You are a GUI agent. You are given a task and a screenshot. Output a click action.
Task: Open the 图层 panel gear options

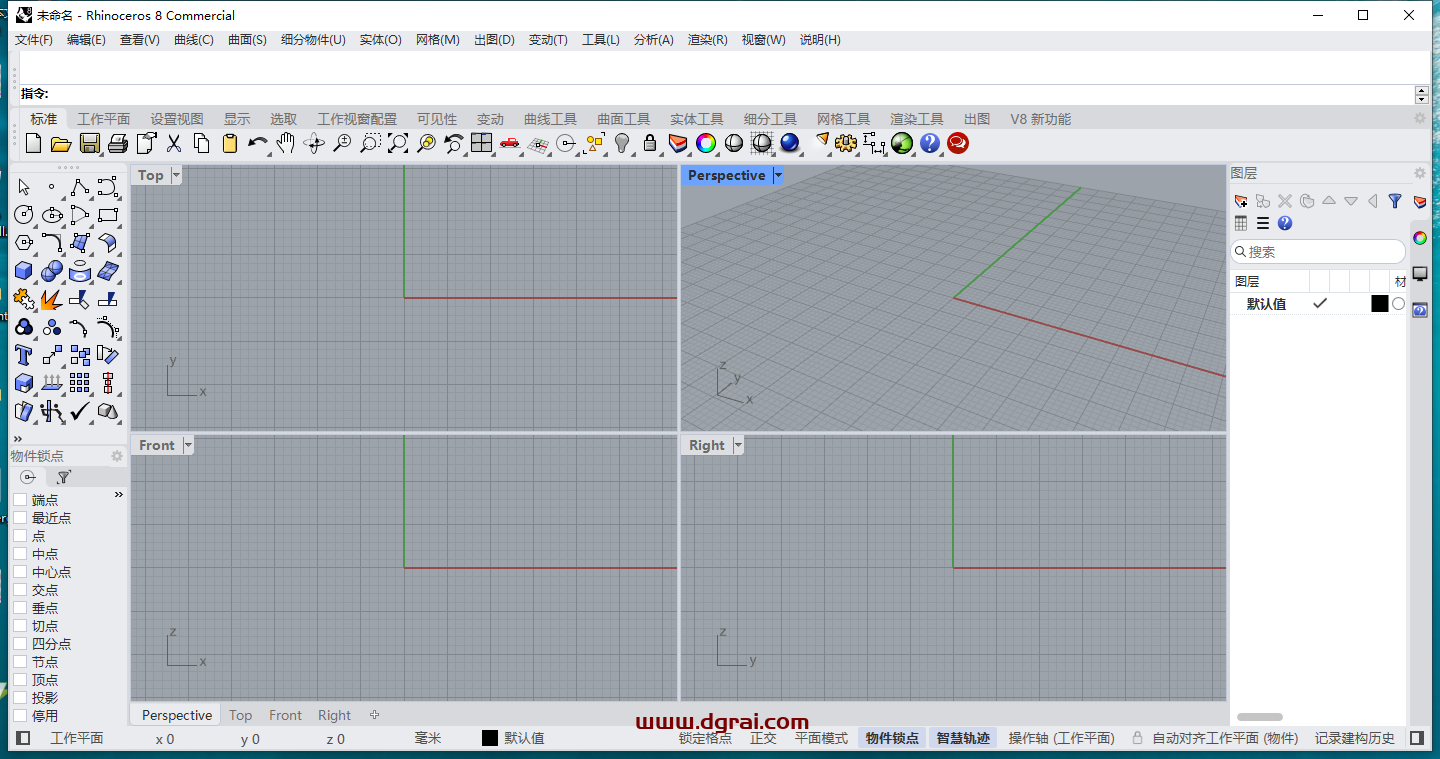tap(1420, 173)
